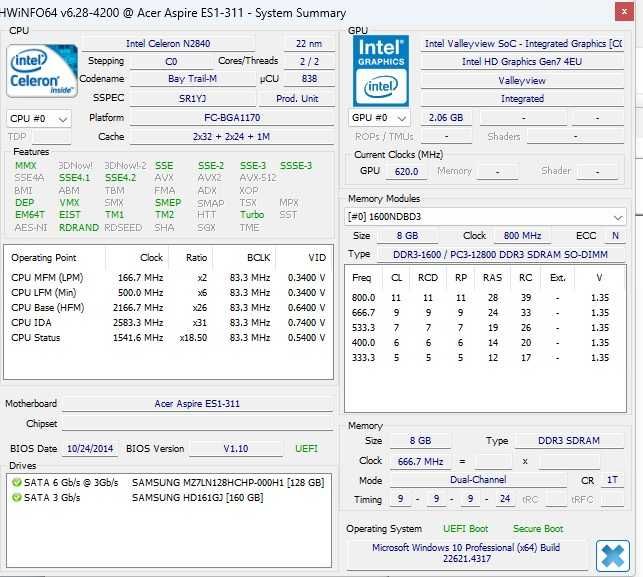Click the EIST feature label
Screen dimensions: 643x577
(70, 215)
